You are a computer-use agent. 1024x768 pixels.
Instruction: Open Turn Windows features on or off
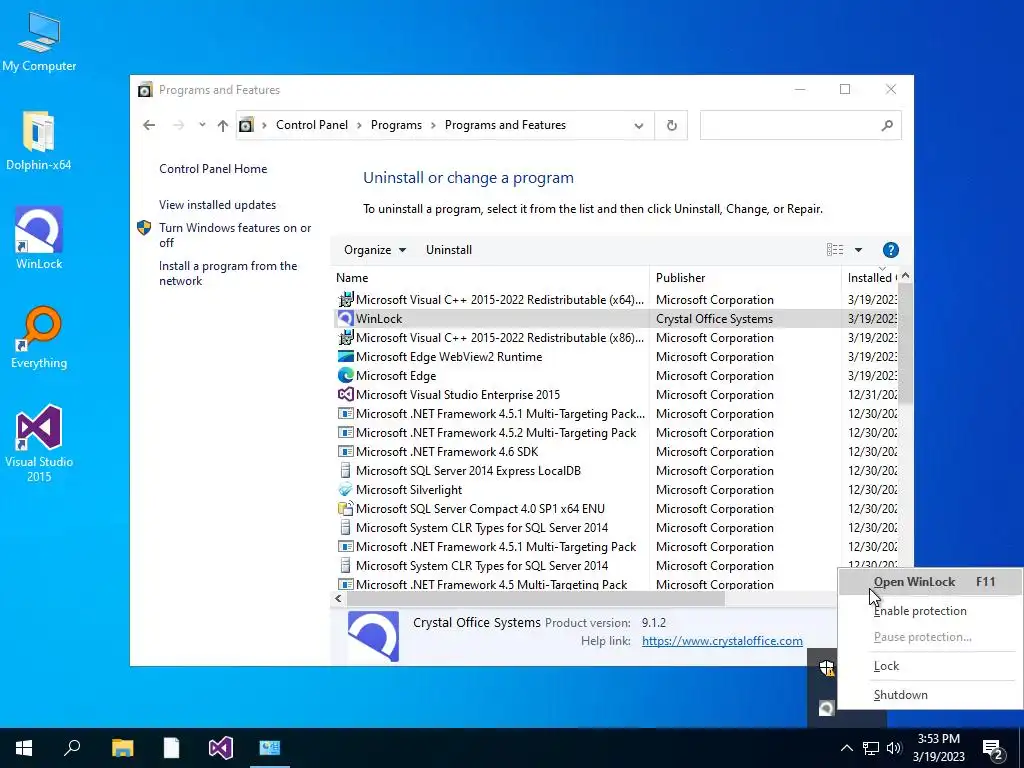coord(235,235)
